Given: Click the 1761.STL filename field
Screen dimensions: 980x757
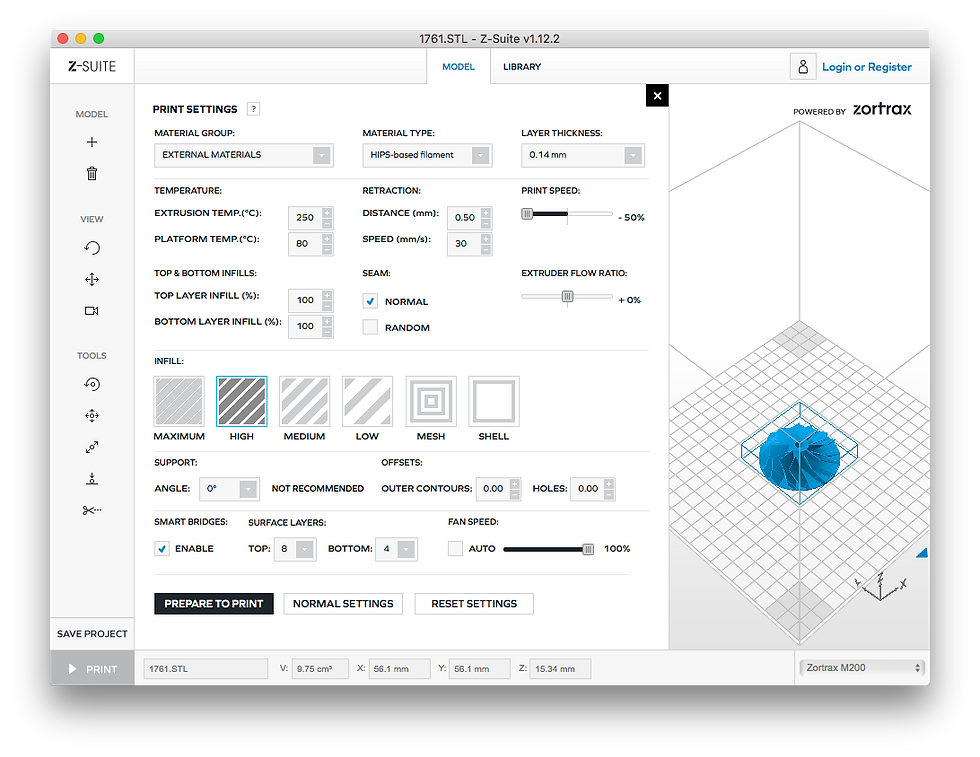Looking at the screenshot, I should (206, 669).
